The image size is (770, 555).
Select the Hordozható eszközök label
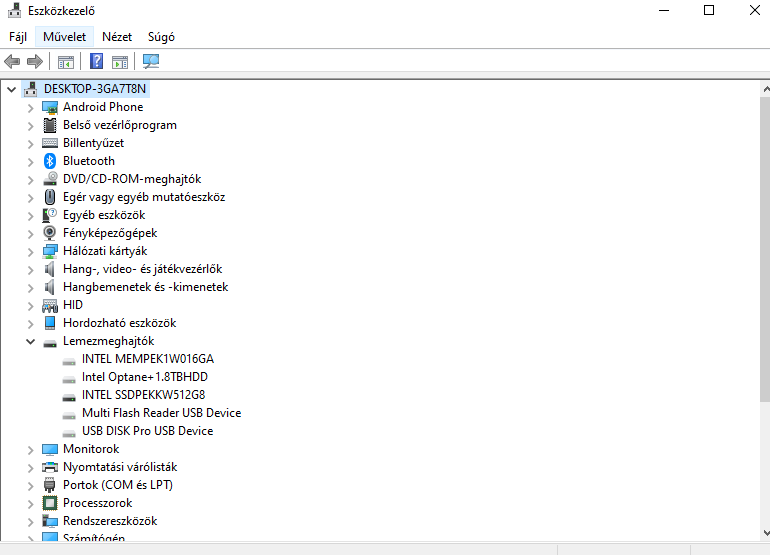[119, 323]
